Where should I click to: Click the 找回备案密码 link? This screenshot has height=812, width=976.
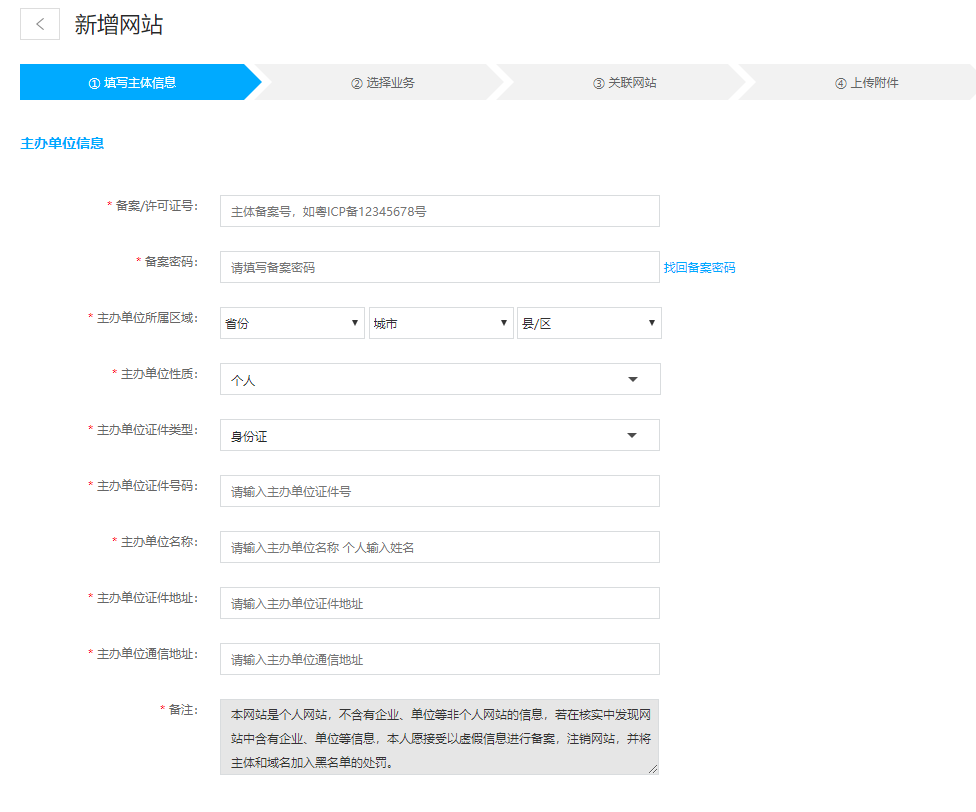[699, 268]
